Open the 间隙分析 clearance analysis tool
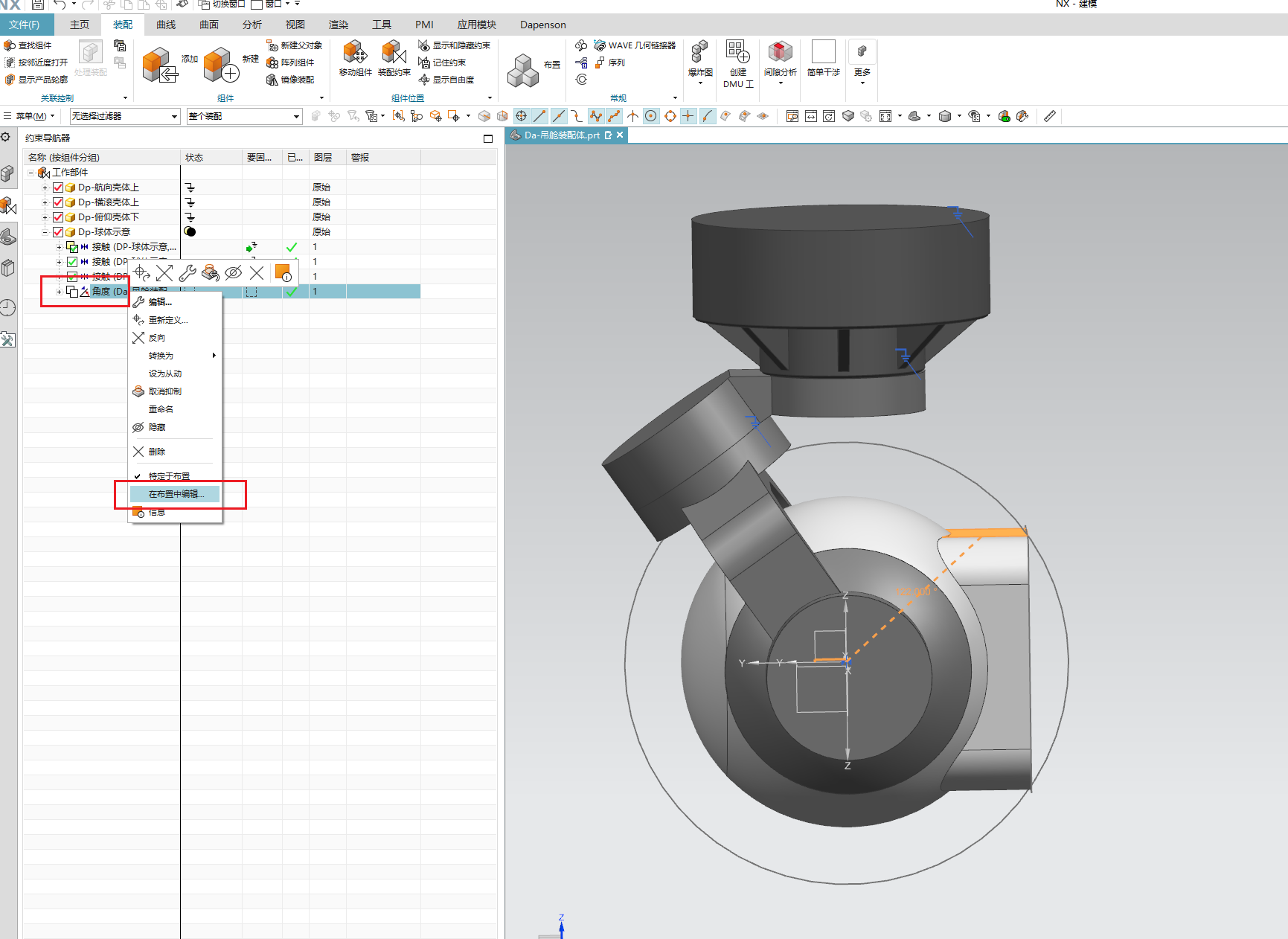The width and height of the screenshot is (1288, 939). pos(780,53)
